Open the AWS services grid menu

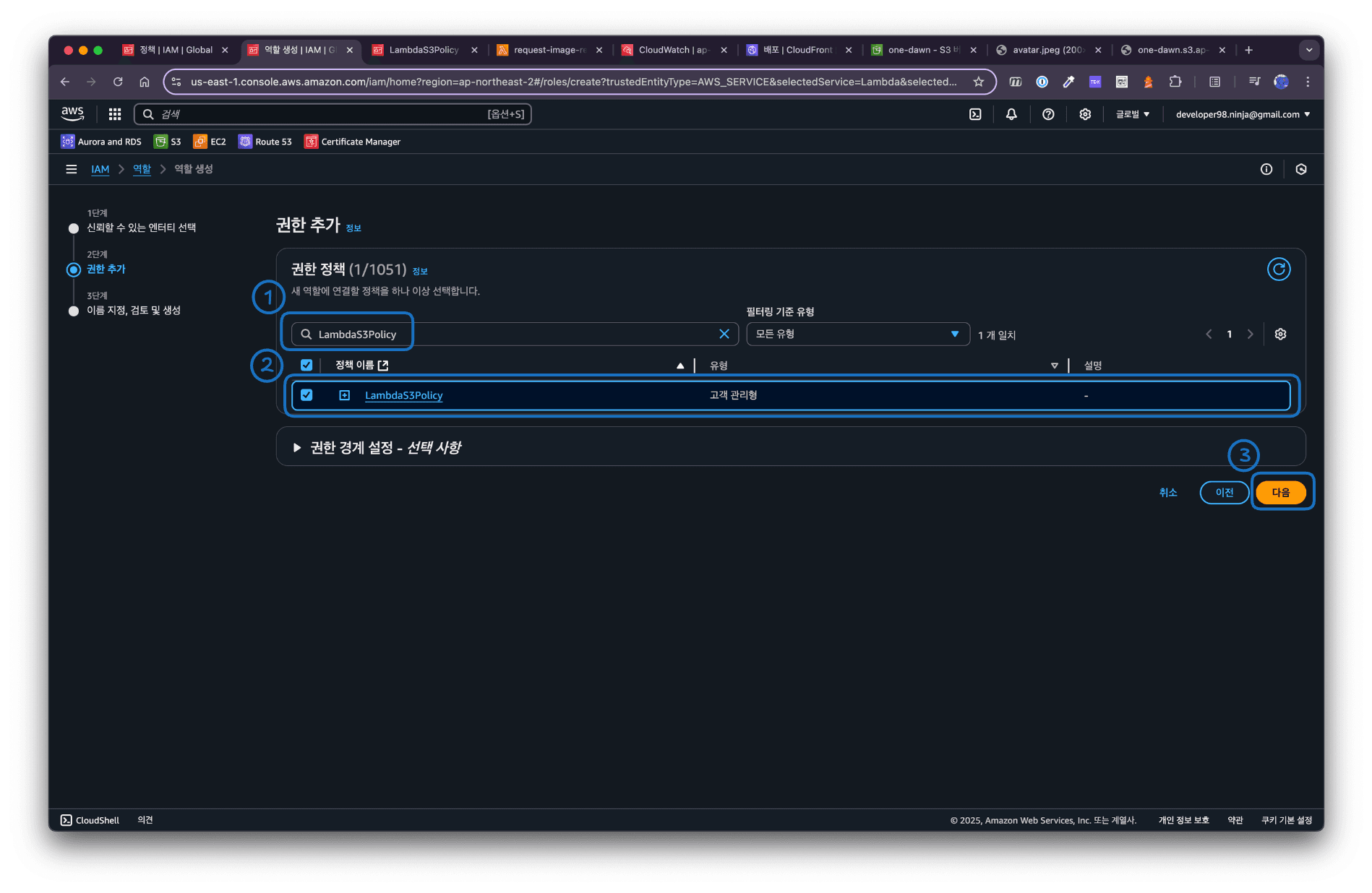[115, 114]
